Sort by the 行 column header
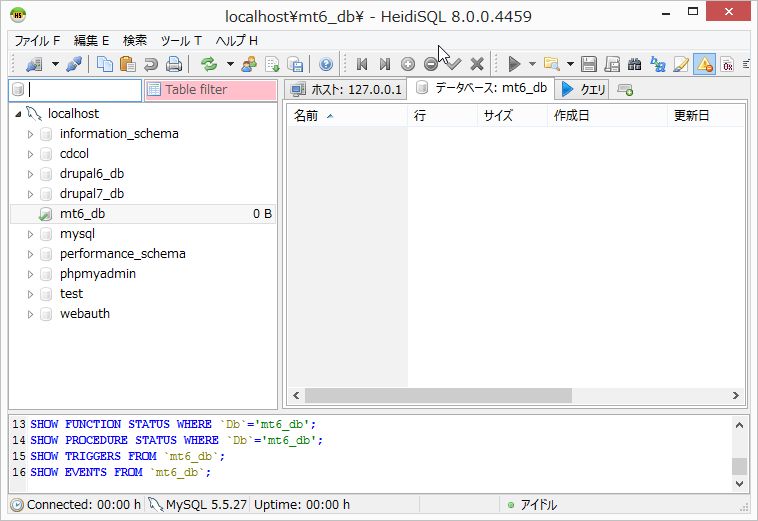Screen dimensions: 758x521 (442, 116)
